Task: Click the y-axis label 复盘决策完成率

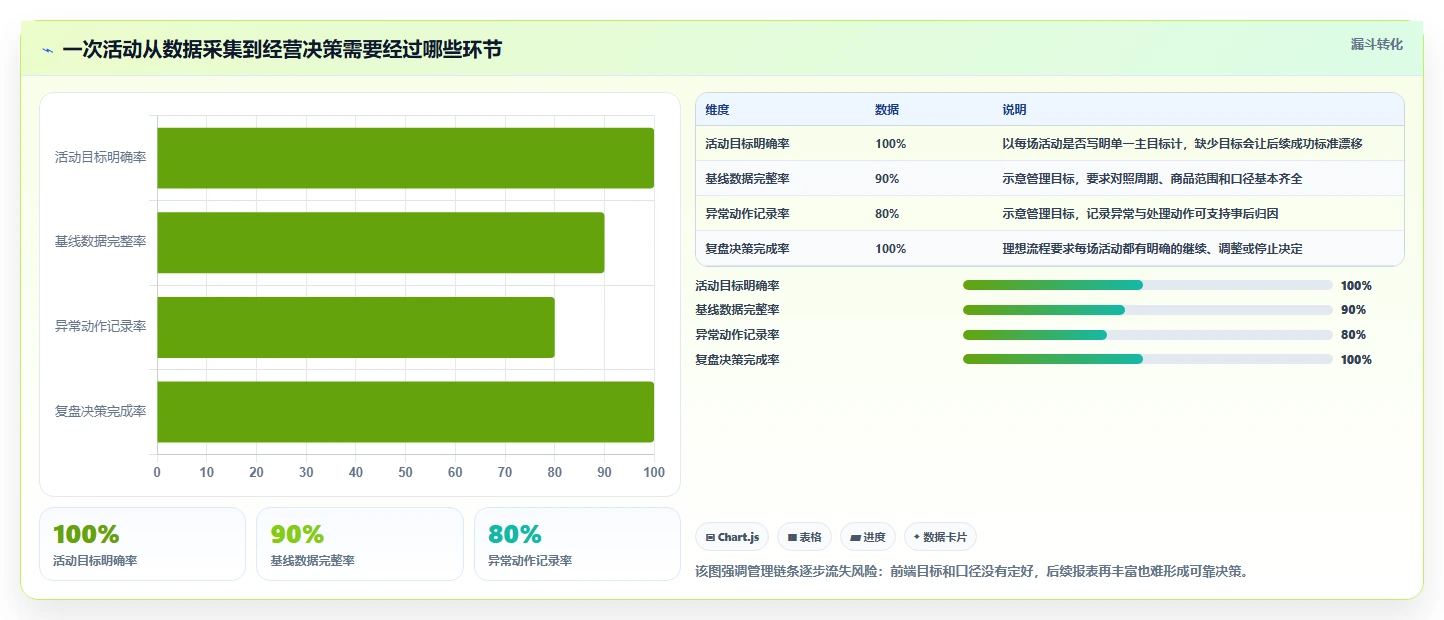Action: point(101,411)
